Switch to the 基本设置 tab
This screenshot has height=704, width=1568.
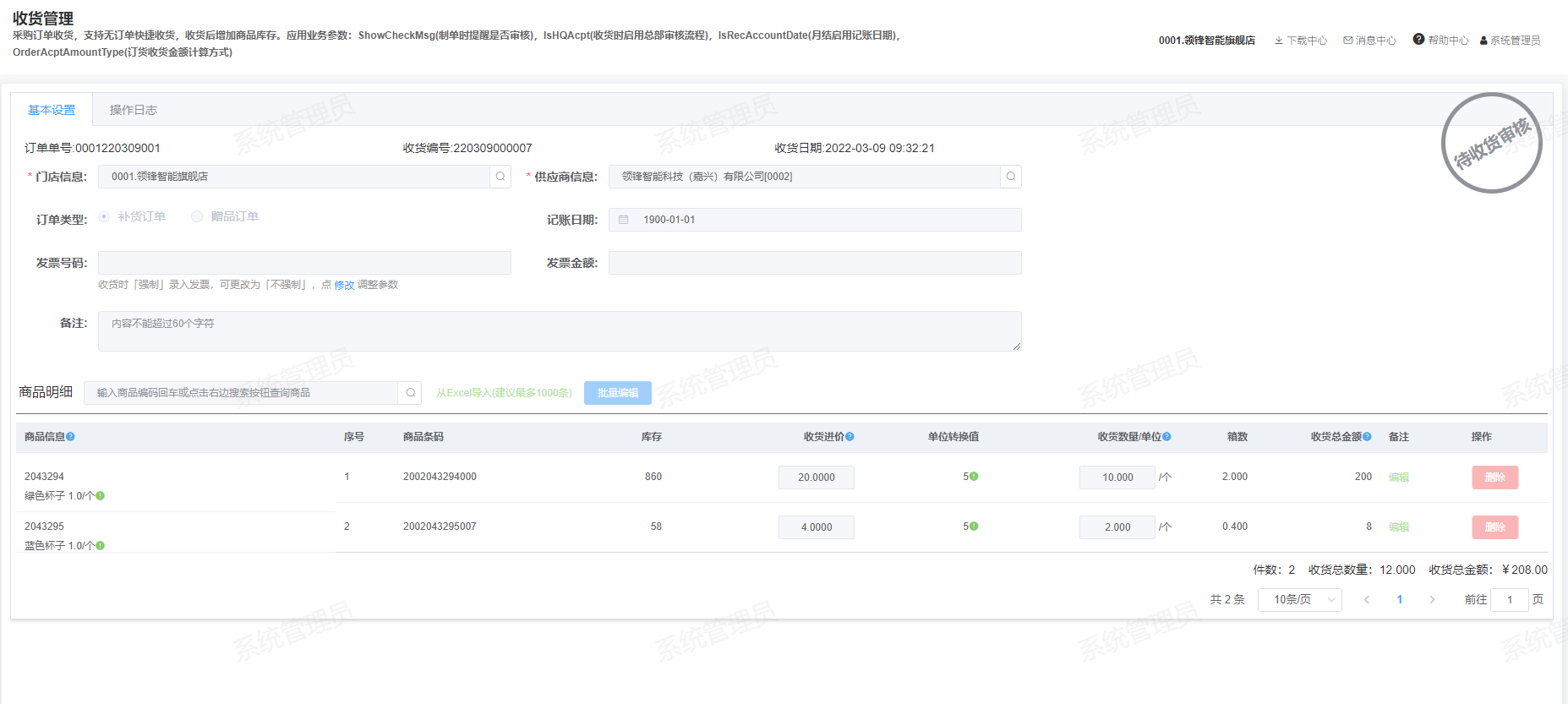click(52, 110)
